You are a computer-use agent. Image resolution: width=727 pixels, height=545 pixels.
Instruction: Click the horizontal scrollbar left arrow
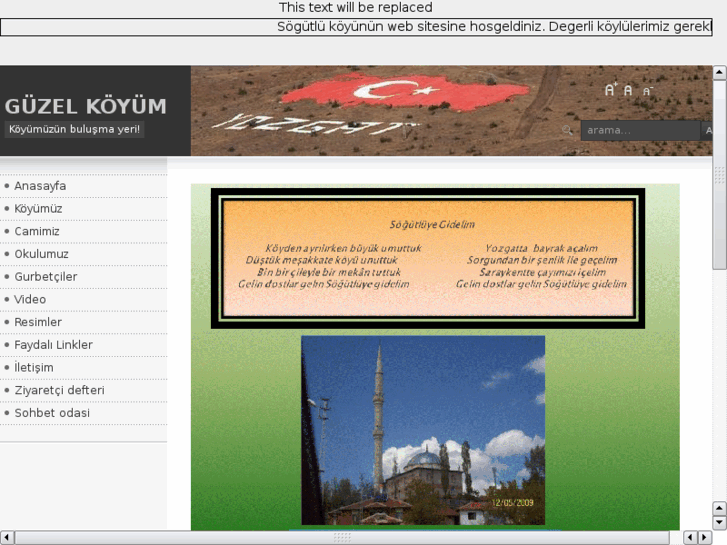pyautogui.click(x=6, y=537)
